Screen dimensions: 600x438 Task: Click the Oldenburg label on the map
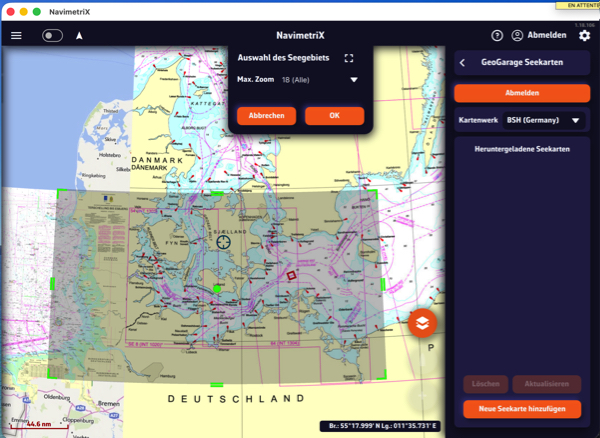pos(57,397)
